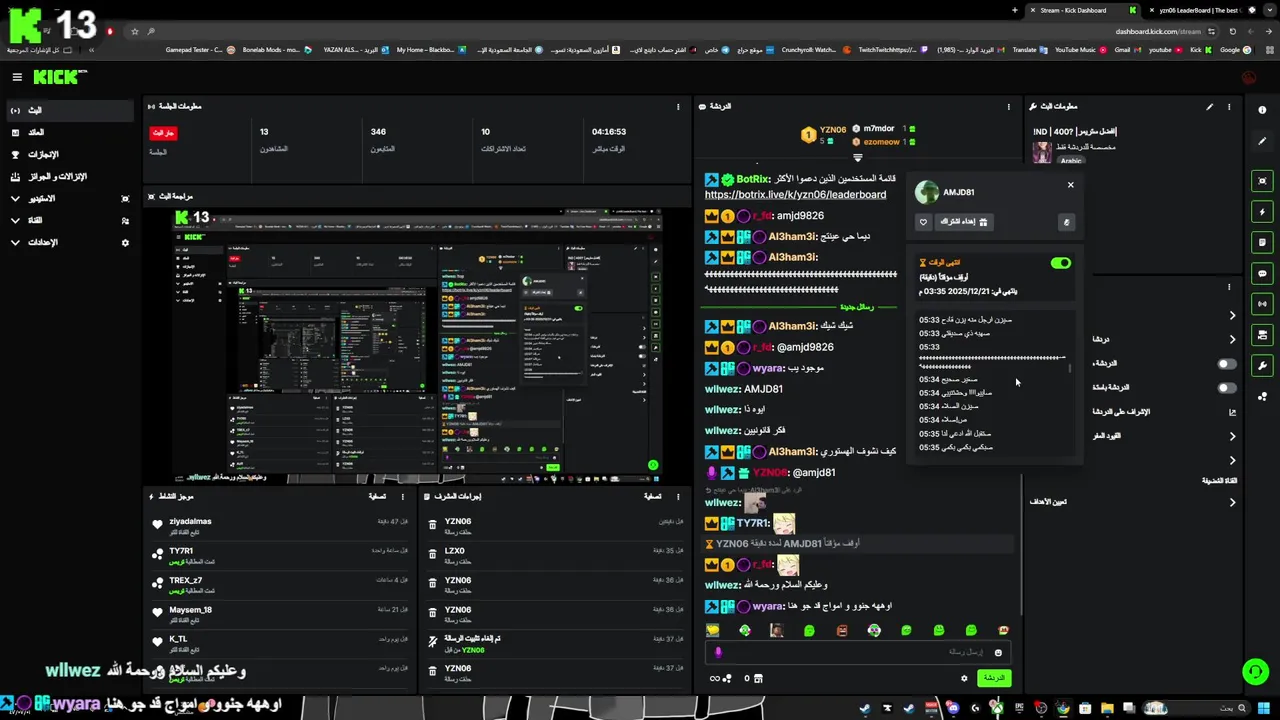Viewport: 1280px width, 720px height.
Task: Open three-dot menu of moderator actions panel
Action: tap(678, 496)
